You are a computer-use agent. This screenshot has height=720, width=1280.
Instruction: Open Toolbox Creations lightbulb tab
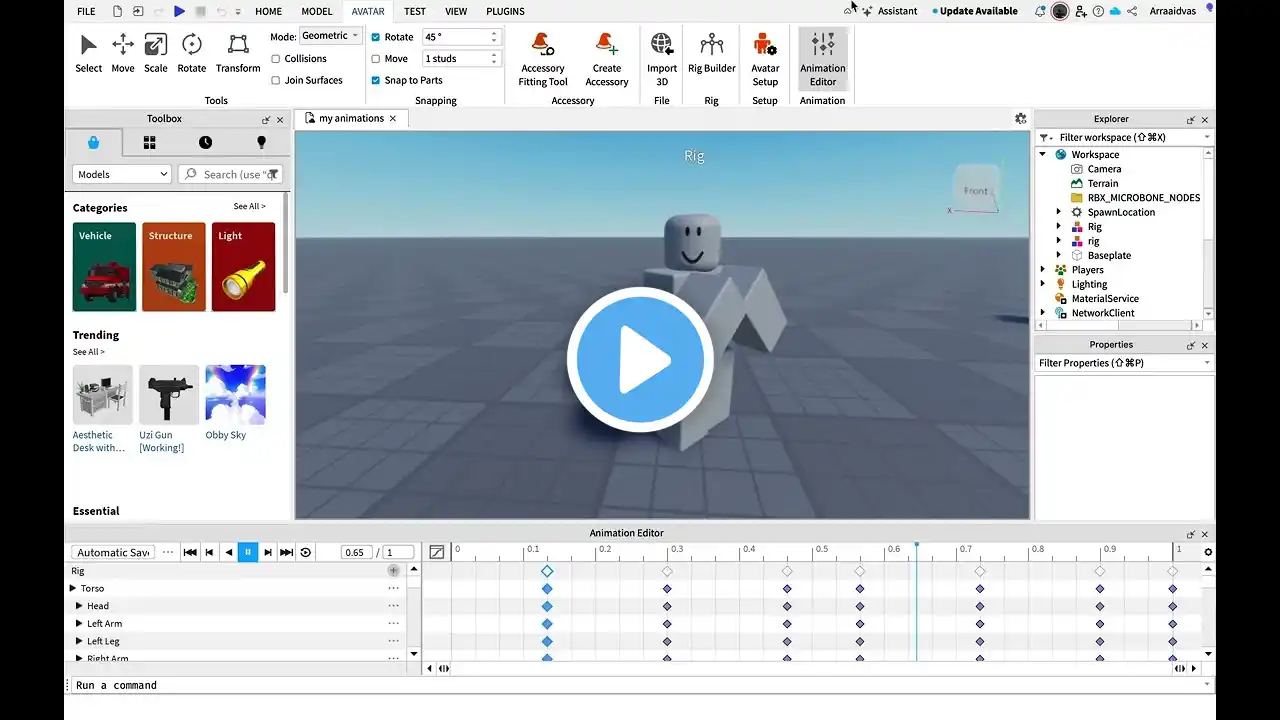click(x=261, y=142)
